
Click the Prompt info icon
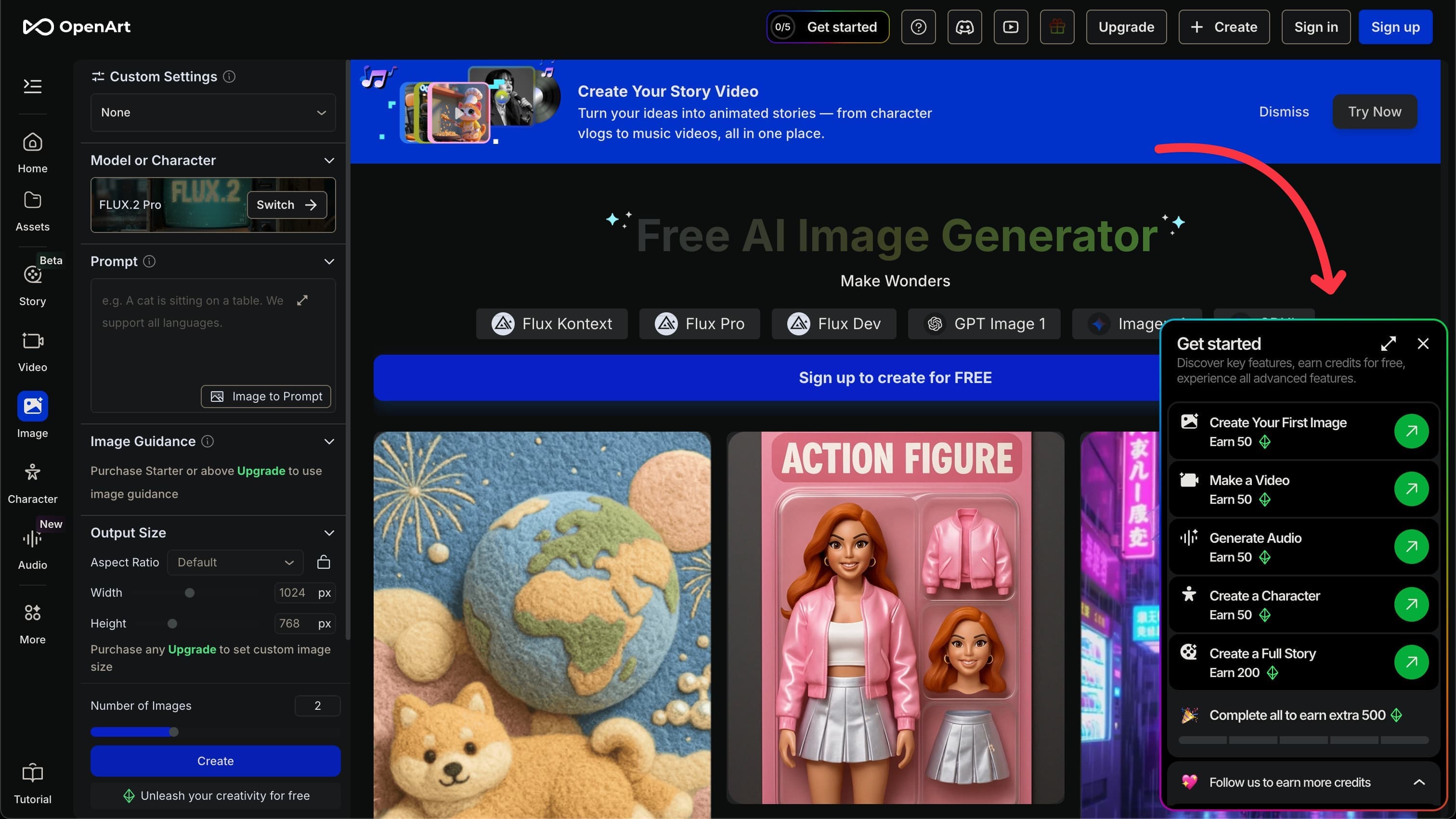pyautogui.click(x=149, y=261)
